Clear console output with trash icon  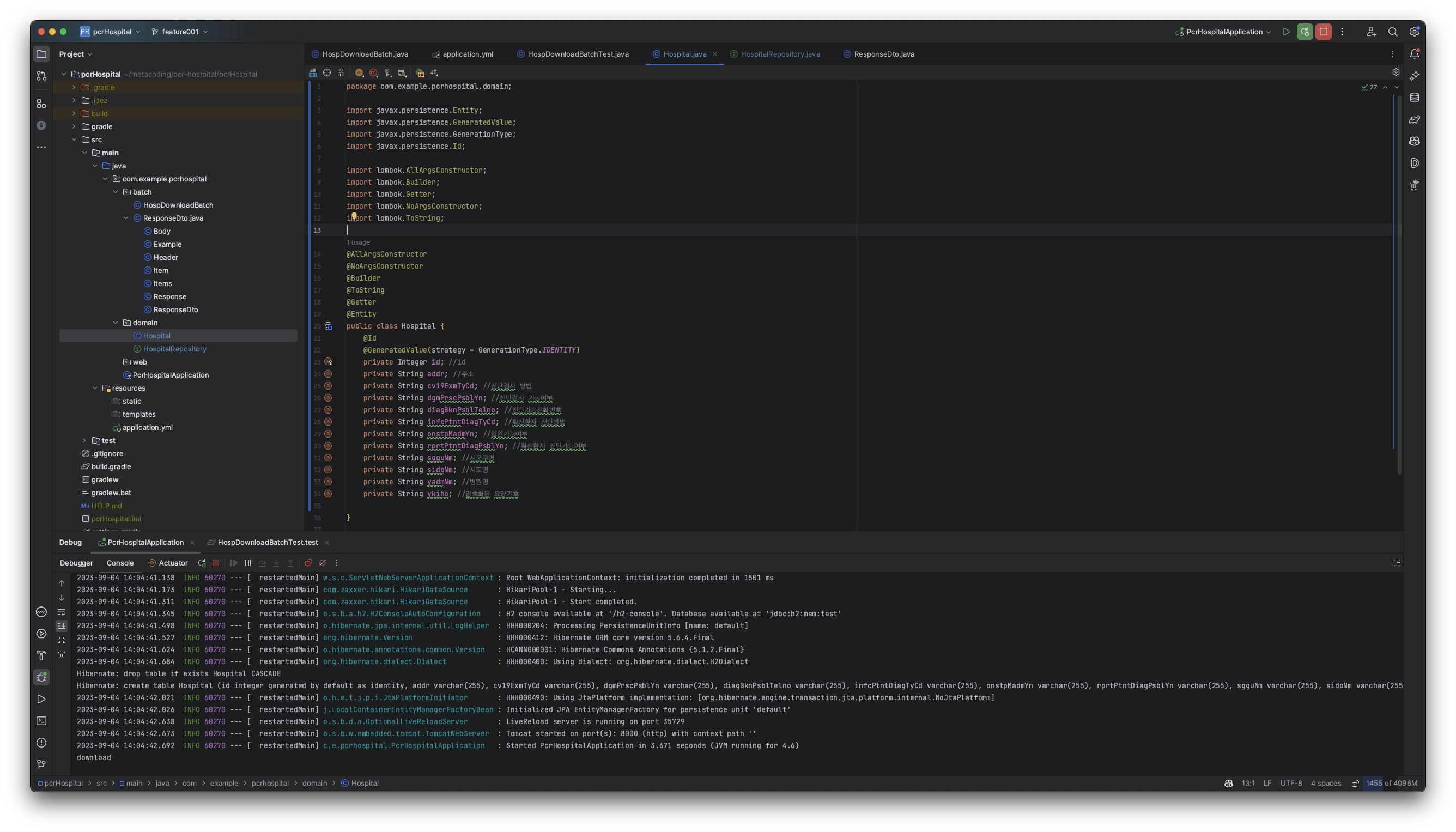pos(62,654)
